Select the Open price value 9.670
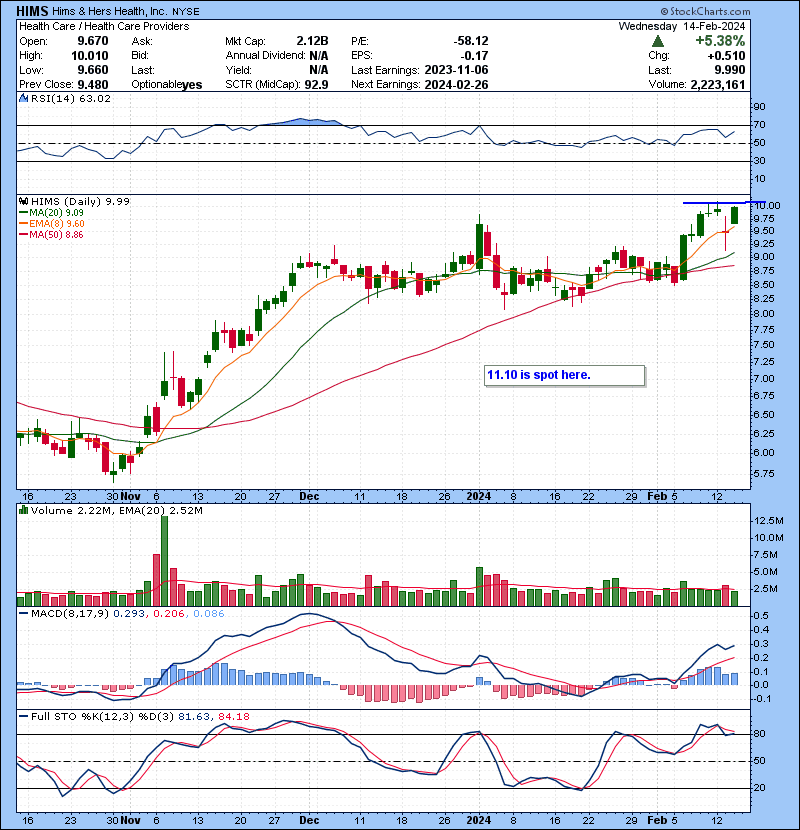Image resolution: width=800 pixels, height=830 pixels. pos(93,41)
